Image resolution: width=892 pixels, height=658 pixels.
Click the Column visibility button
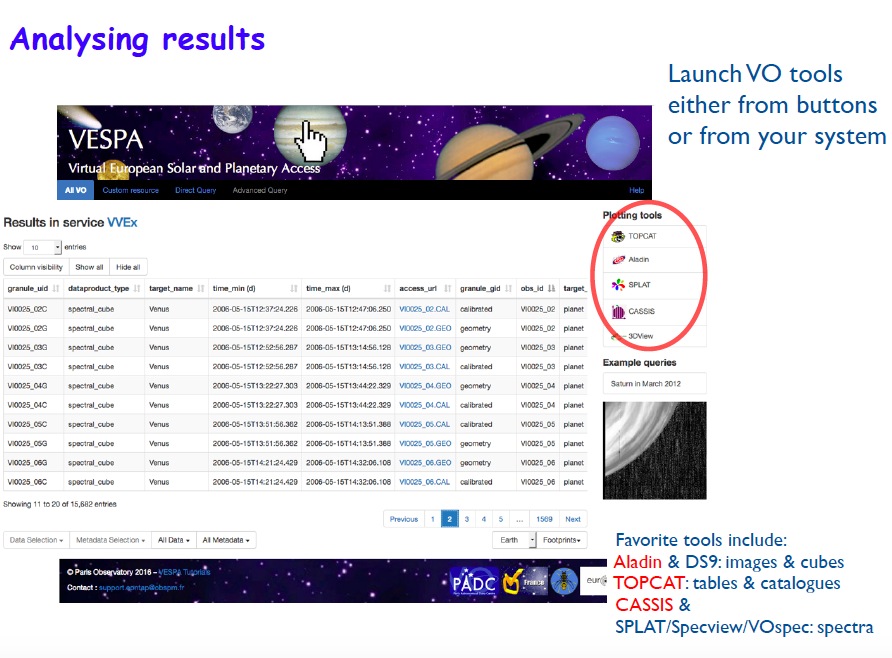coord(36,267)
